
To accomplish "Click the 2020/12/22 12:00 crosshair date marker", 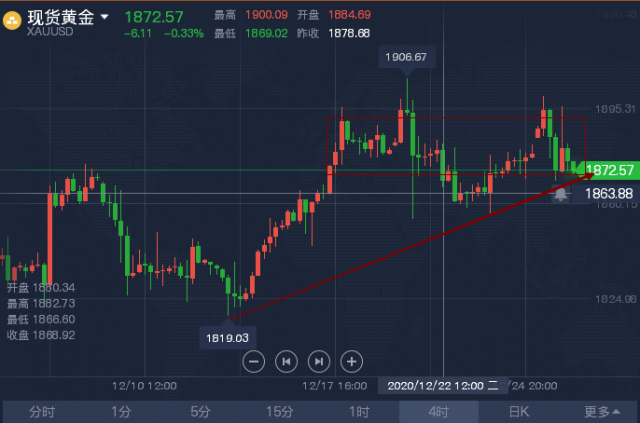I will [442, 386].
